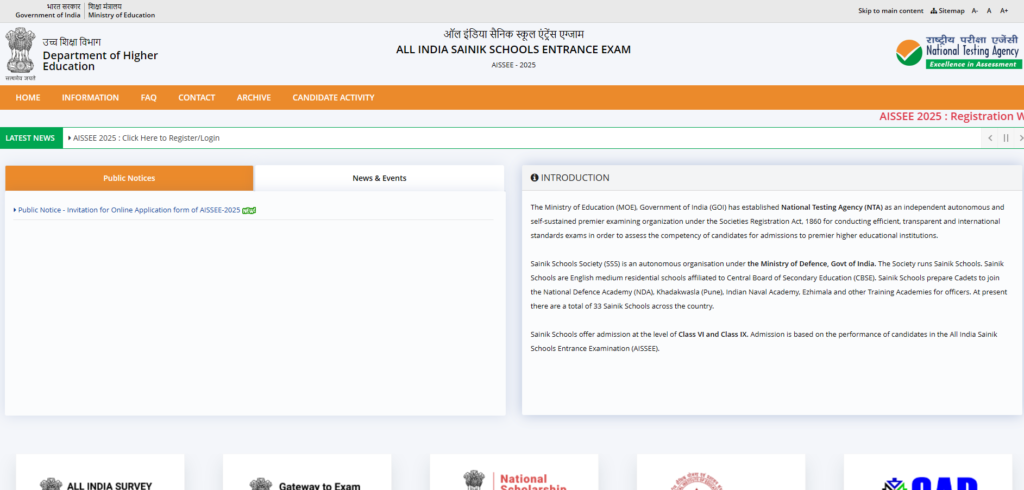Click the National Testing Agency logo
Screen dimensions: 1024x490
pos(959,53)
